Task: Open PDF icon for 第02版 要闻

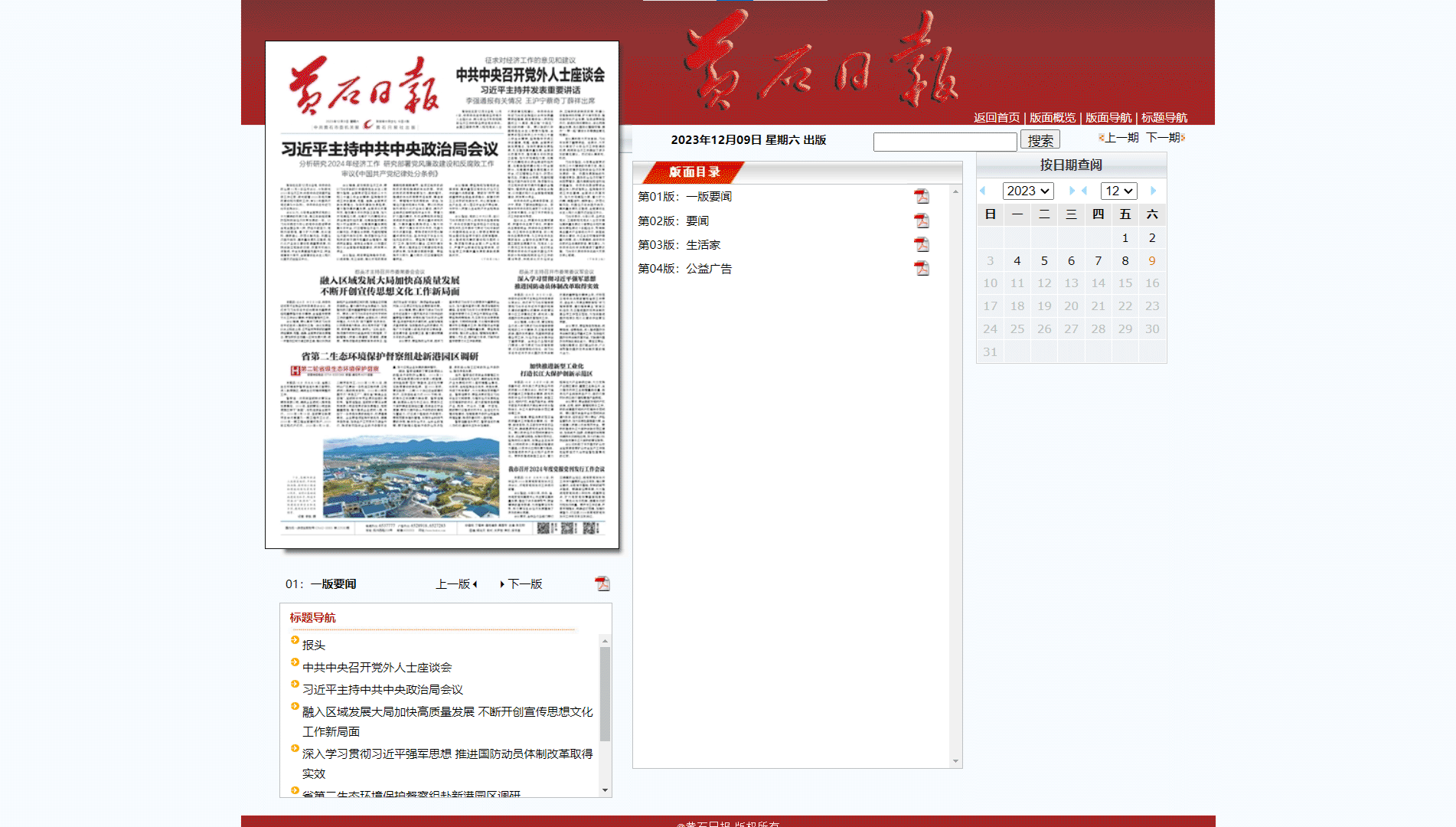Action: (922, 221)
